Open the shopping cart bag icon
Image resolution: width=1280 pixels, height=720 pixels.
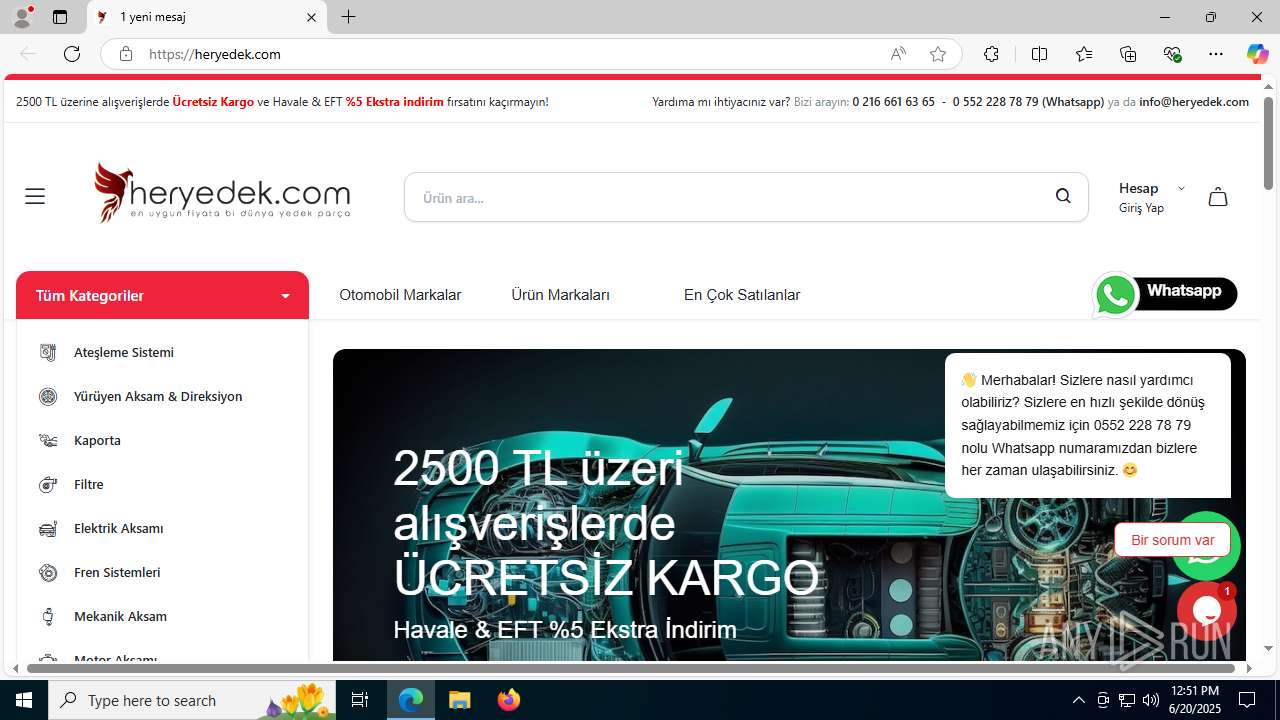(1218, 197)
